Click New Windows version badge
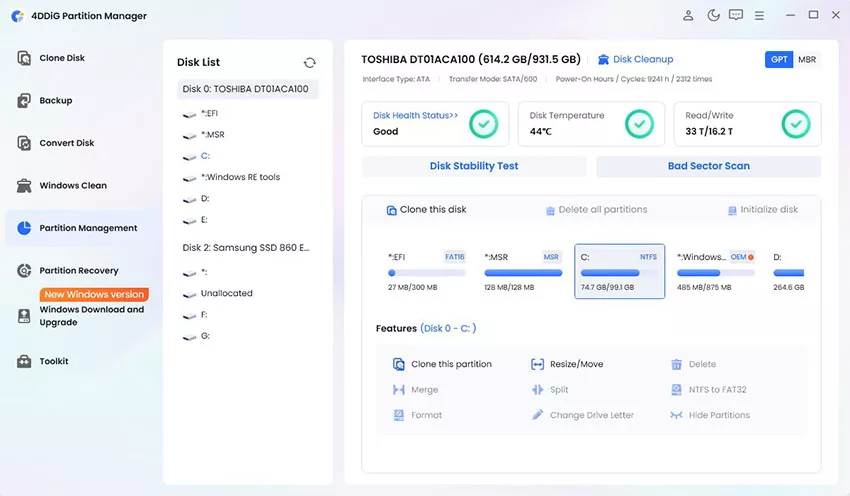 pyautogui.click(x=94, y=295)
